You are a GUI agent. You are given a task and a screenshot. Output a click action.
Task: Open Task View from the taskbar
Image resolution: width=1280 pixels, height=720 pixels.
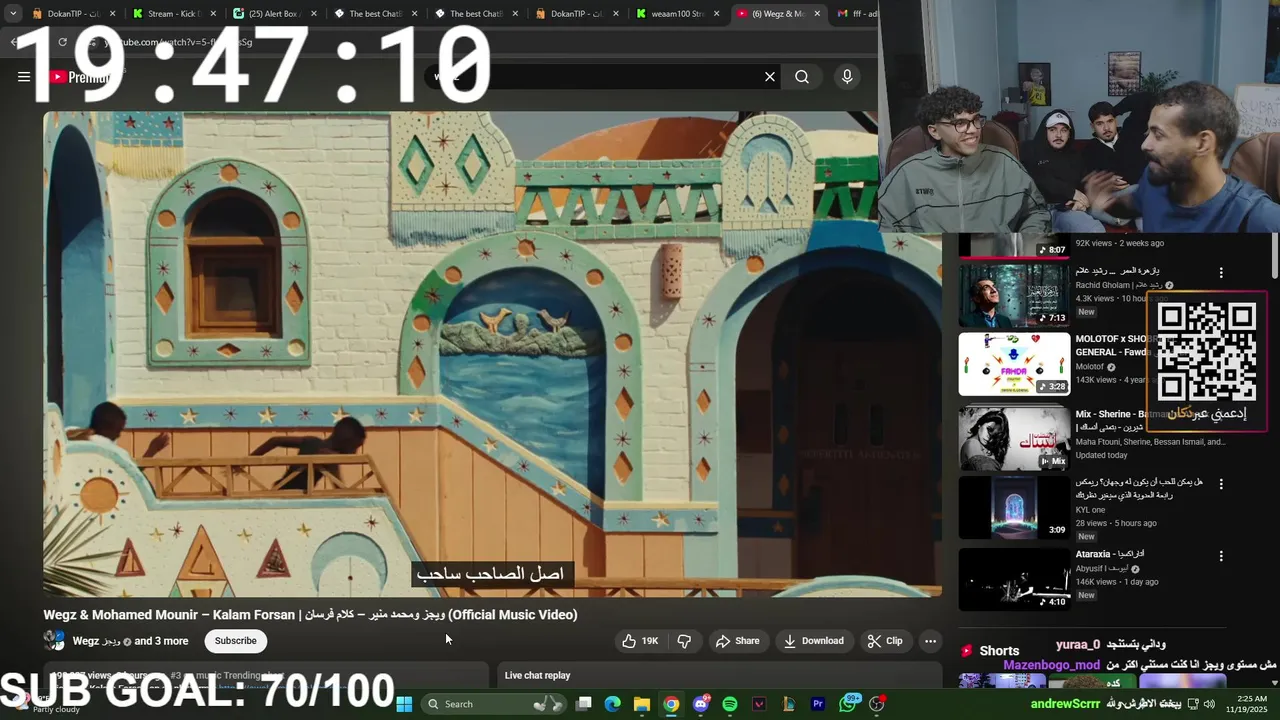click(x=584, y=704)
